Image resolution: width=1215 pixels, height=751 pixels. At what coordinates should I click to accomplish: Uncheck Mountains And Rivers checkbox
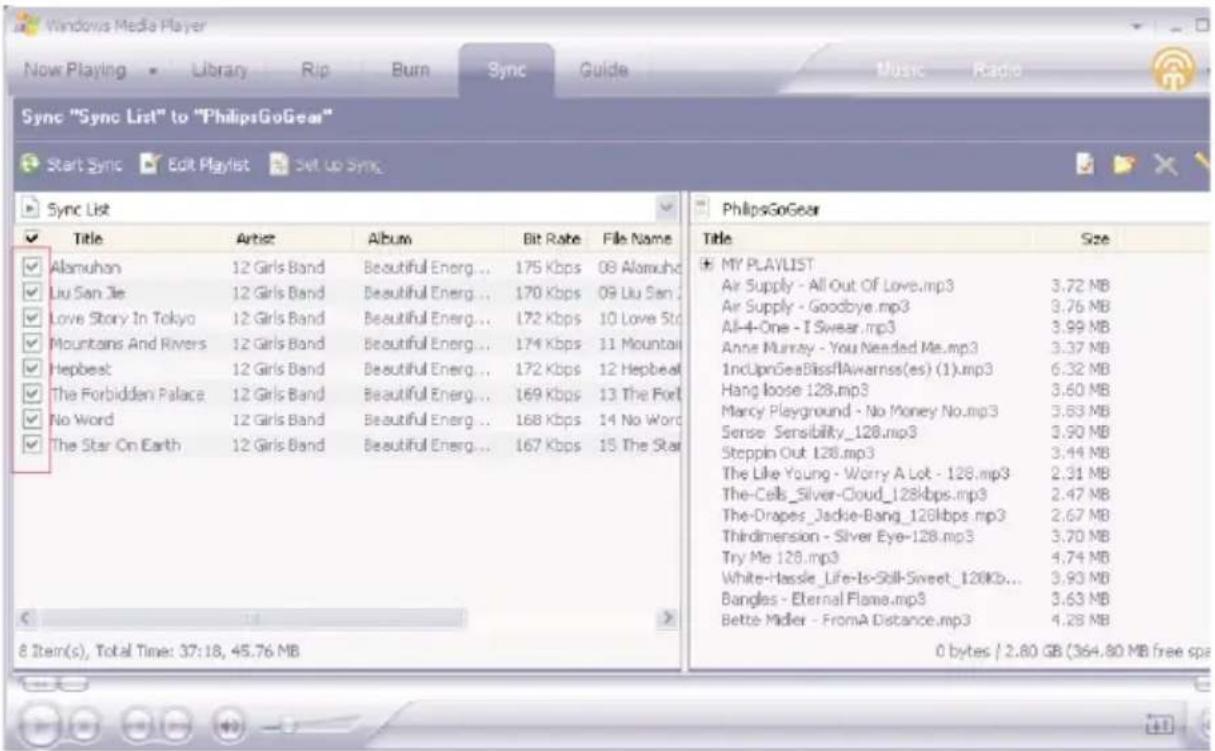(31, 343)
